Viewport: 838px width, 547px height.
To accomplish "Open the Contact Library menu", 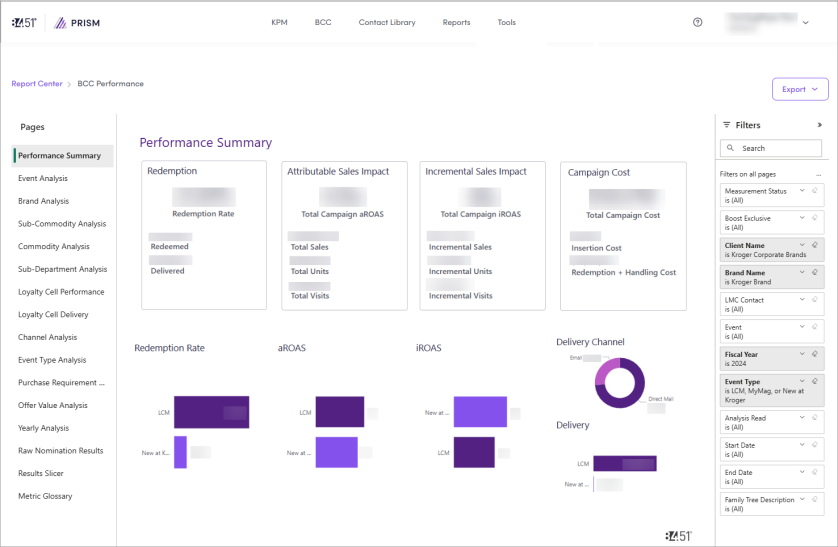I will 387,22.
